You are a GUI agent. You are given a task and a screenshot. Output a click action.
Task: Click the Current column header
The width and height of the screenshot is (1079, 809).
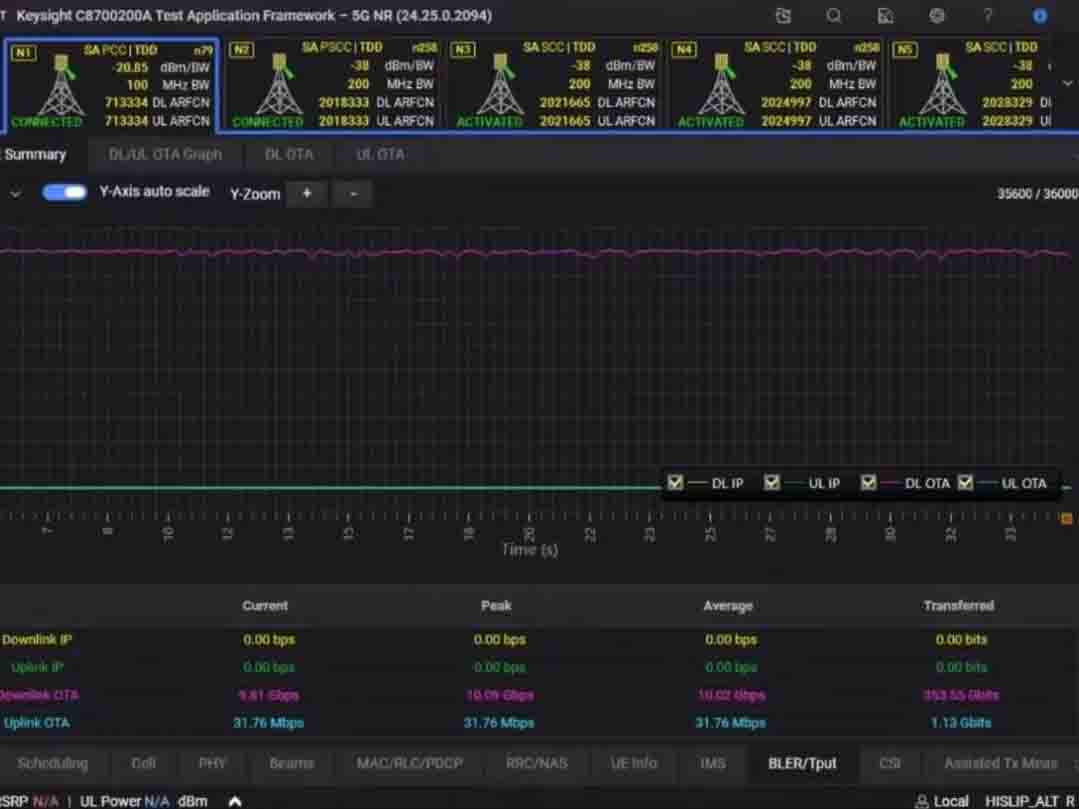(265, 606)
